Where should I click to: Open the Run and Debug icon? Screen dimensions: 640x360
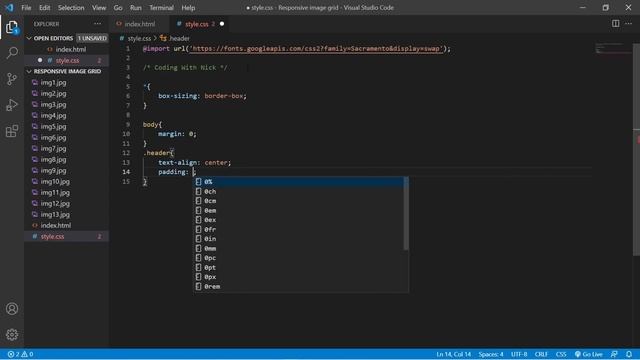pyautogui.click(x=12, y=105)
